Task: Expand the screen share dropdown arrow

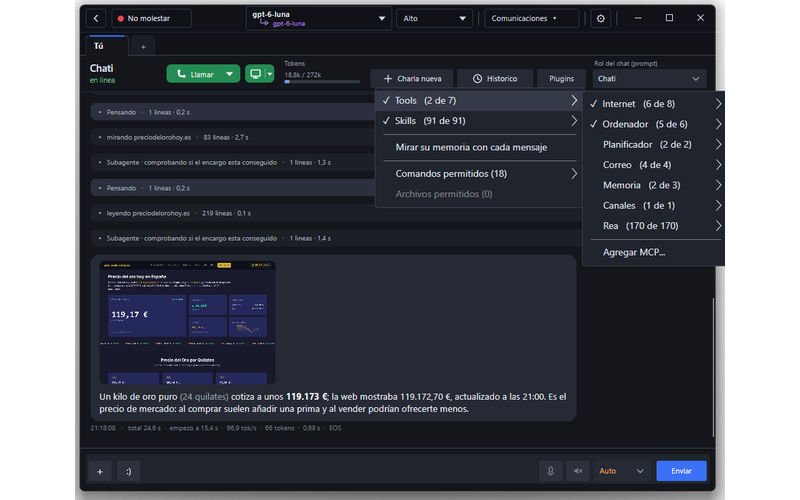Action: (x=270, y=74)
